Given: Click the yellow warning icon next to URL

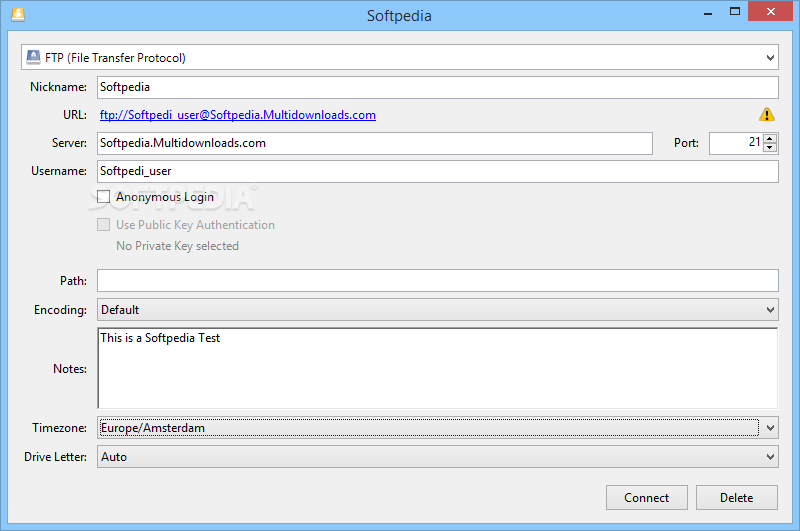Looking at the screenshot, I should (766, 115).
